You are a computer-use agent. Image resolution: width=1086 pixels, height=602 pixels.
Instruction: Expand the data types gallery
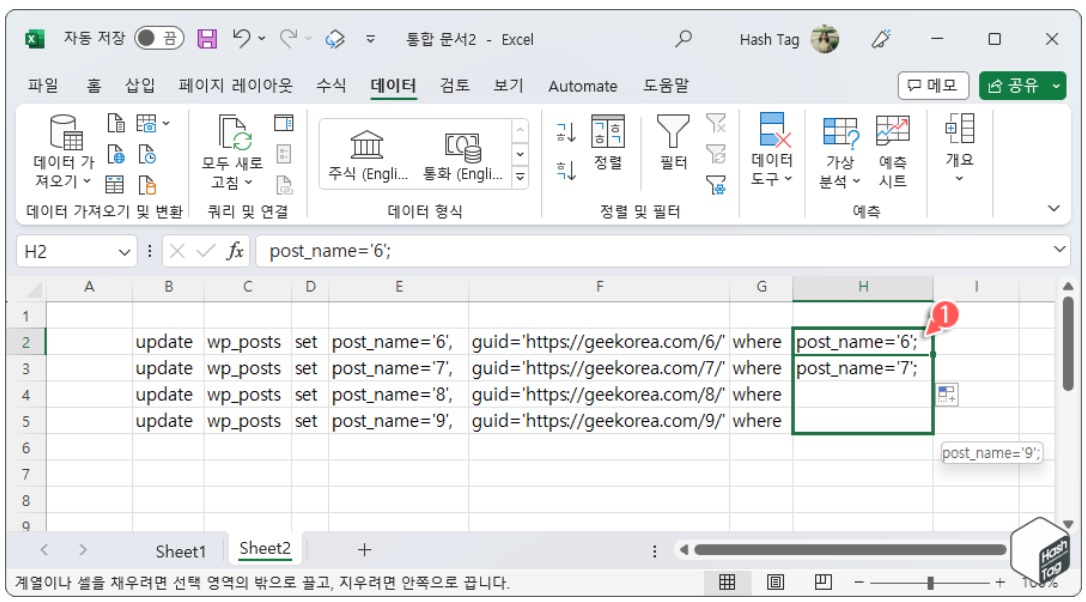coord(519,177)
